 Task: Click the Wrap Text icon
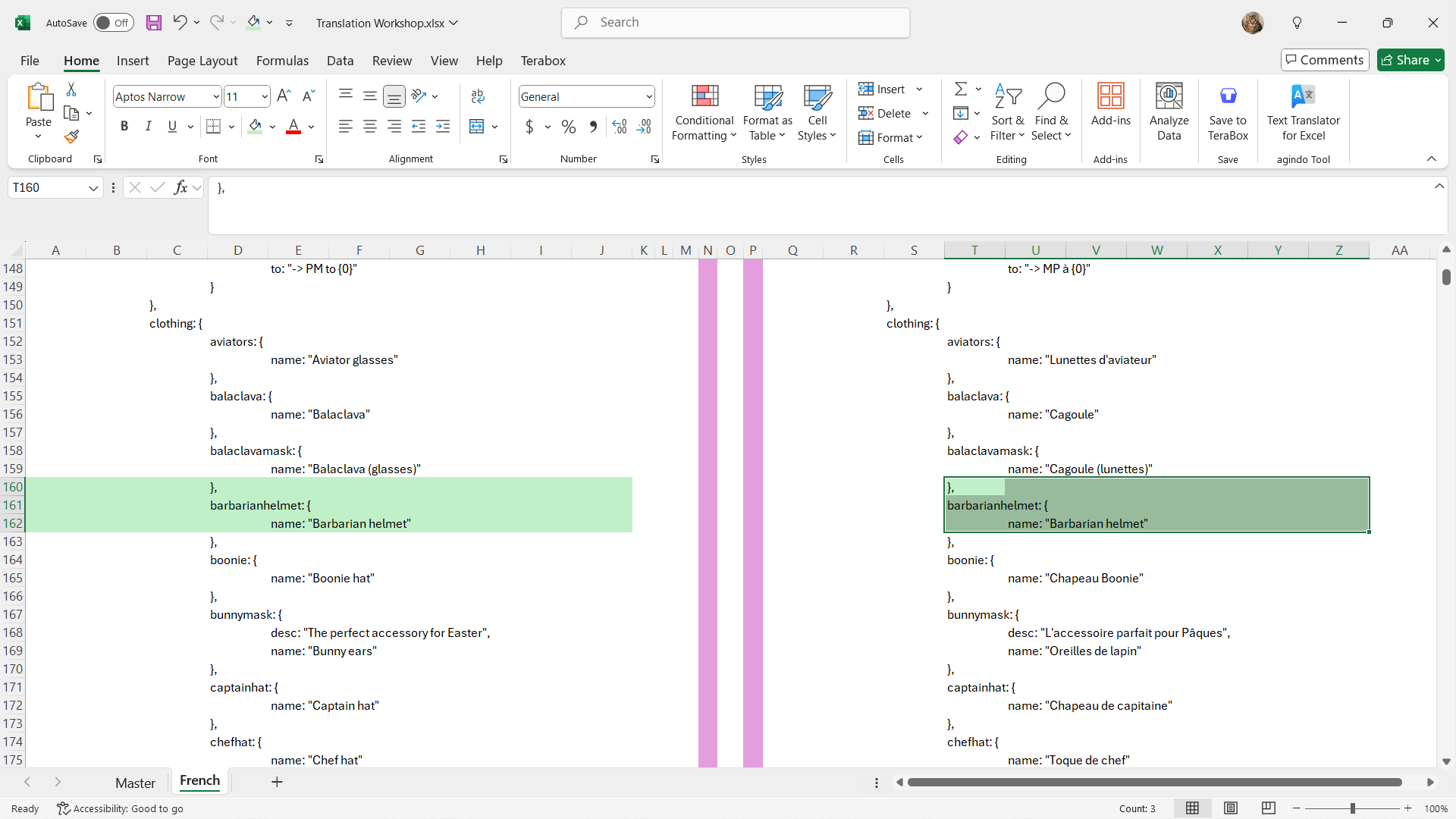pyautogui.click(x=478, y=96)
